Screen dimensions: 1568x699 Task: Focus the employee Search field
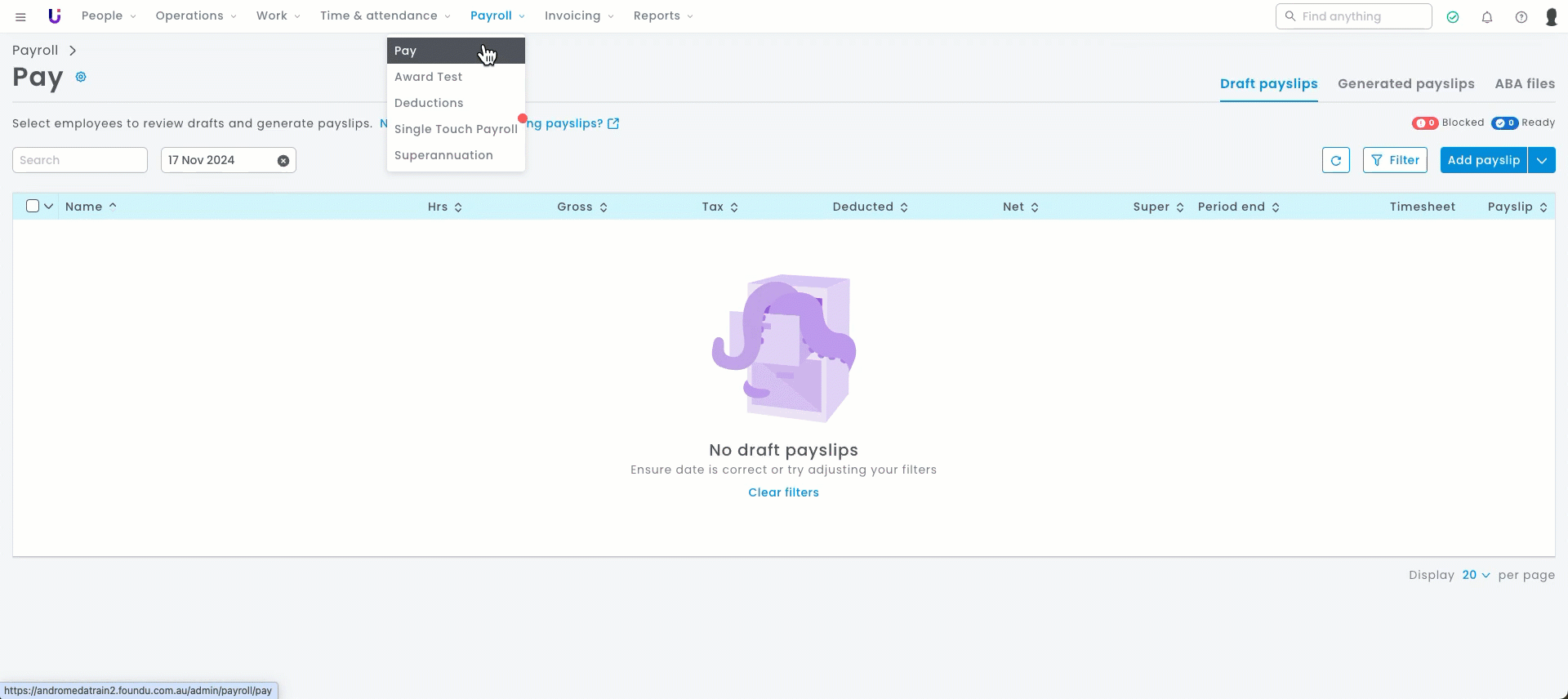[80, 161]
